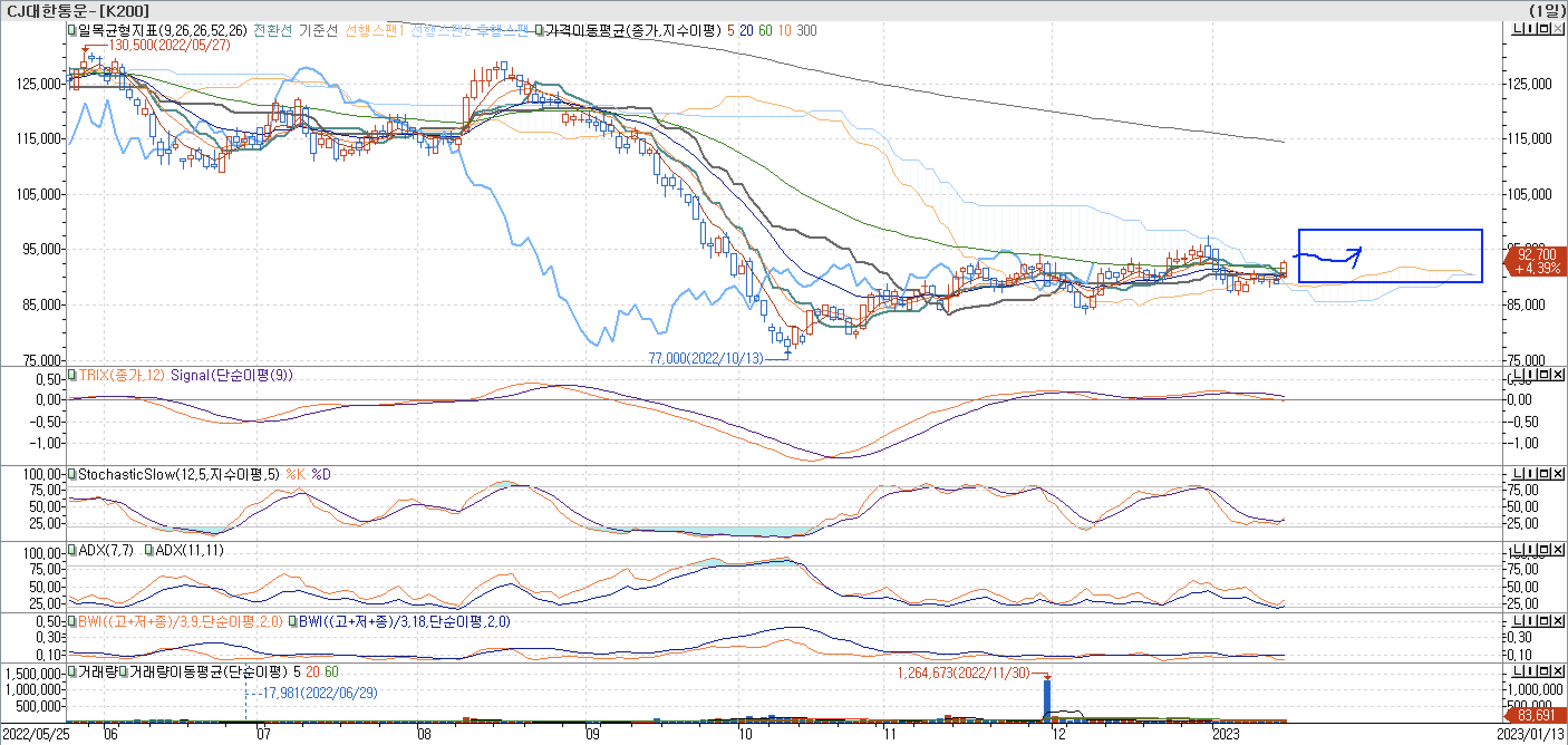The image size is (1568, 745).
Task: Maximize the main price chart panel
Action: (x=1543, y=28)
